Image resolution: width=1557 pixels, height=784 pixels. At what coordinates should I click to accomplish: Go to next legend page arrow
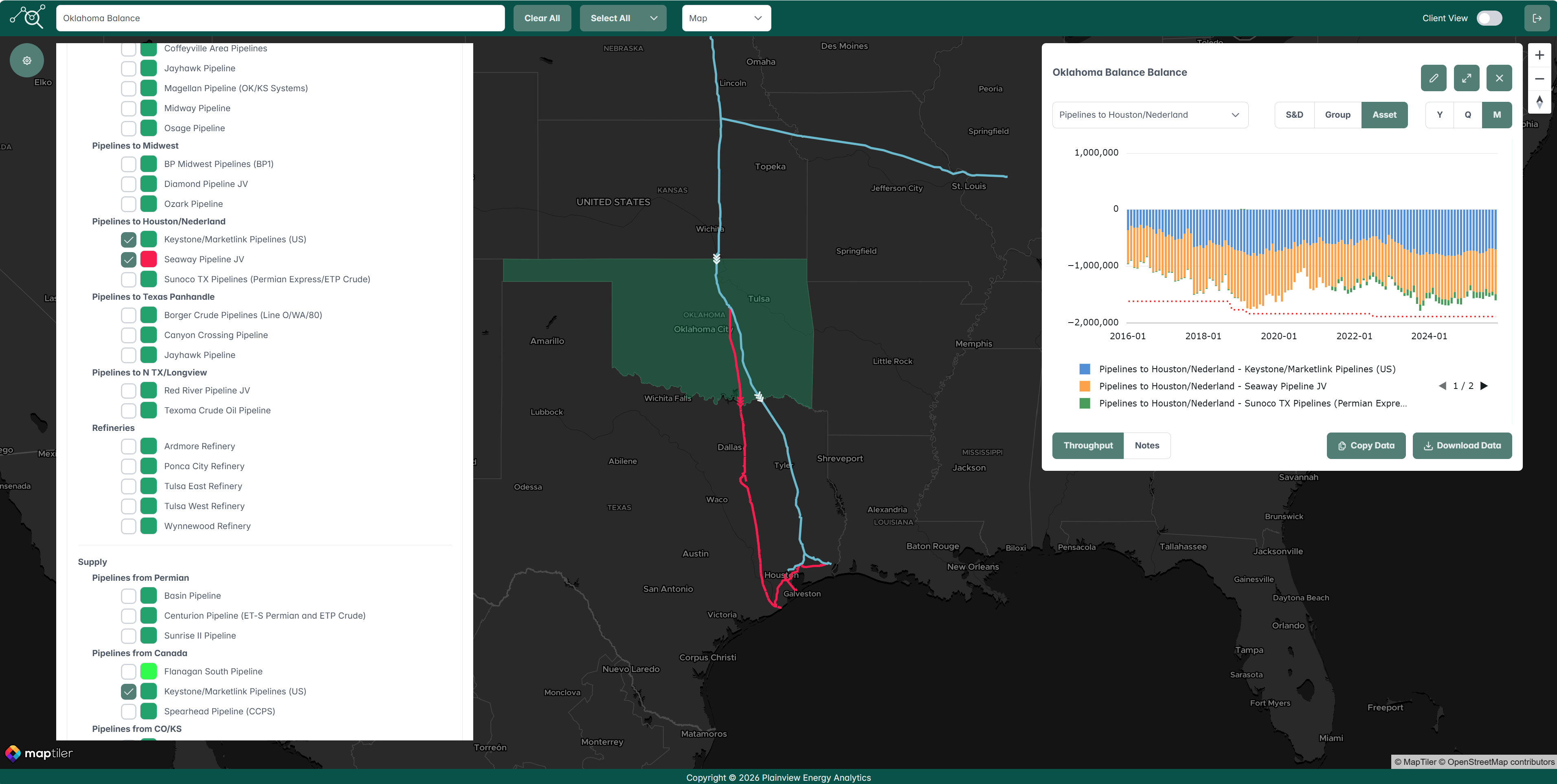pos(1484,386)
